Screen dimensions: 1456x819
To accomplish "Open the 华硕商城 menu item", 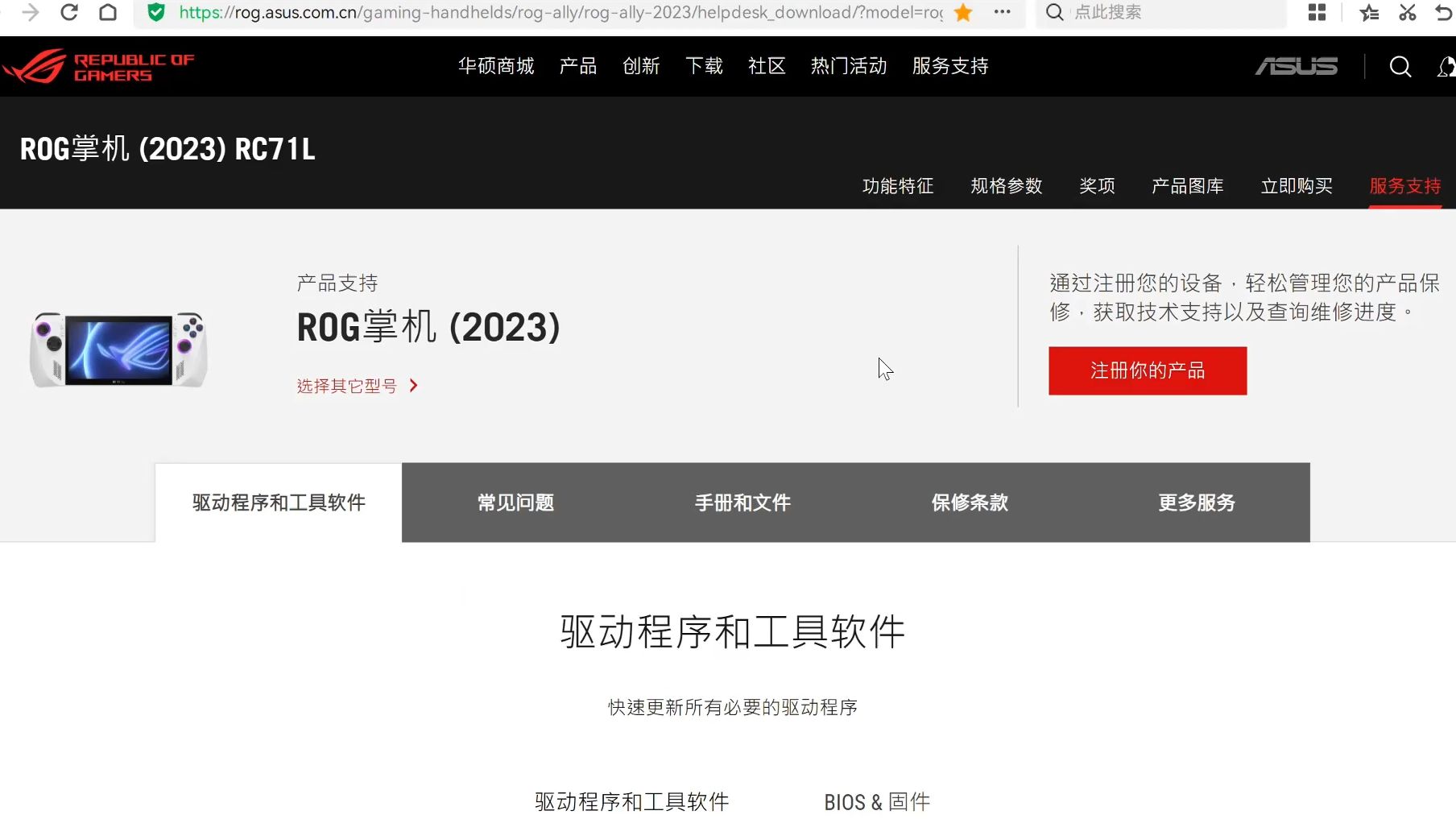I will [496, 66].
